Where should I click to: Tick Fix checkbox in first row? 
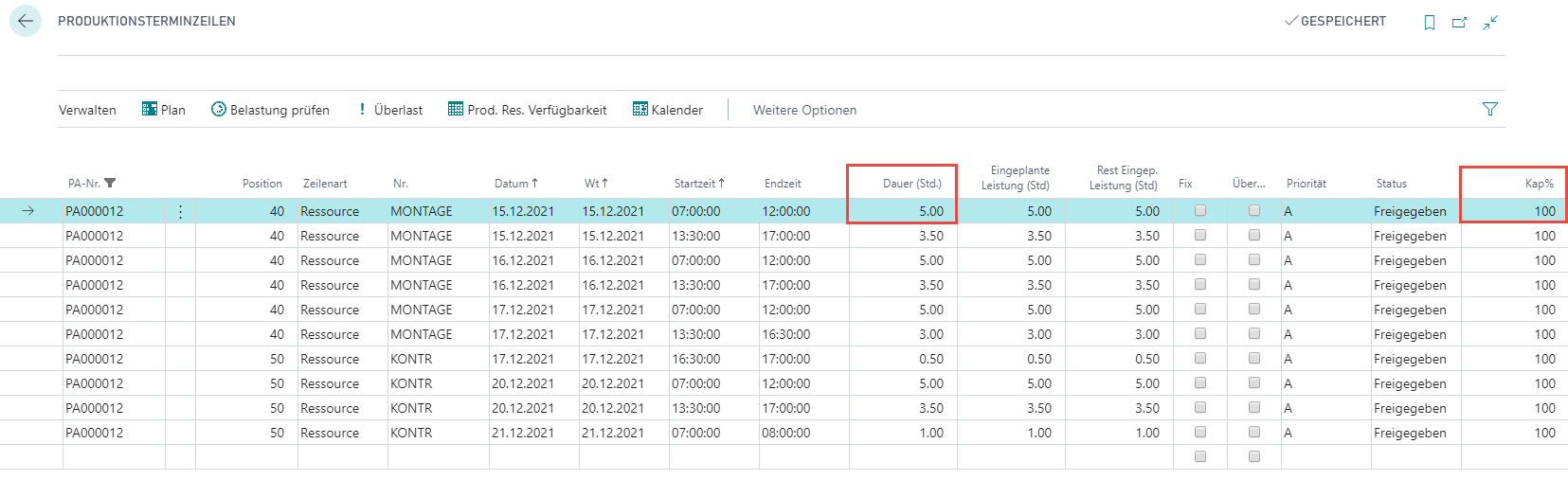click(1200, 210)
